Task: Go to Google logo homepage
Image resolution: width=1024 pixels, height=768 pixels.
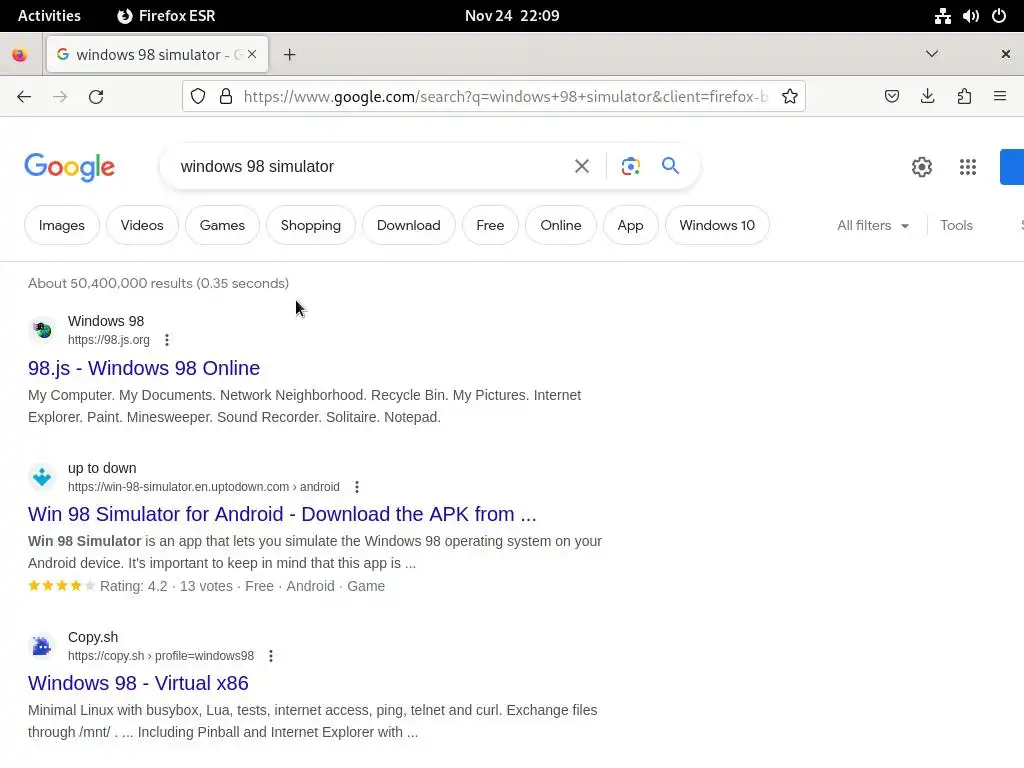Action: pyautogui.click(x=70, y=167)
